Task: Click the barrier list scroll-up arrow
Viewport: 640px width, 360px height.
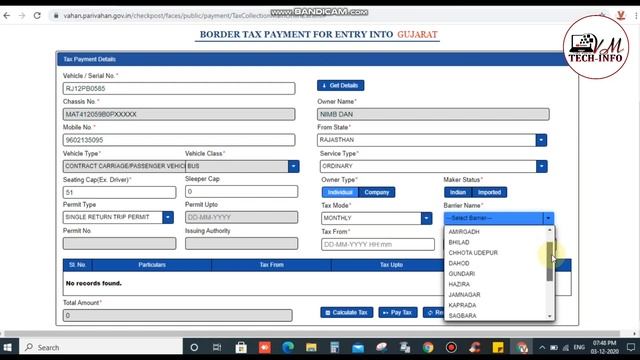Action: tap(550, 230)
